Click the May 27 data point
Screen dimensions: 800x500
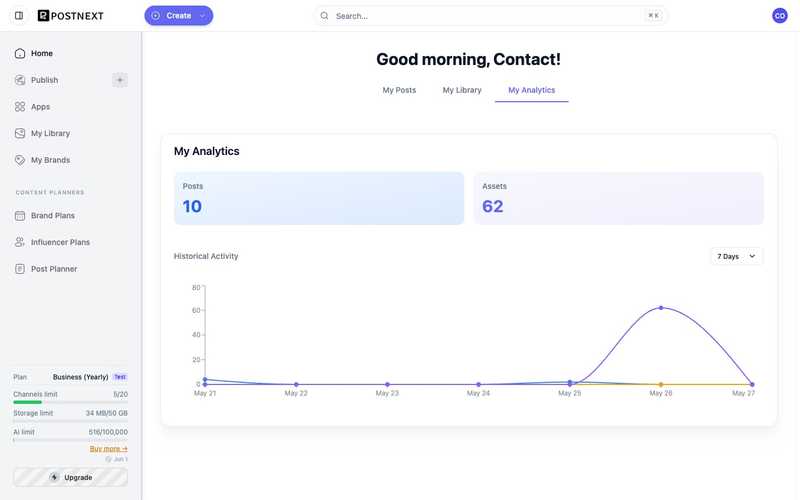click(752, 385)
